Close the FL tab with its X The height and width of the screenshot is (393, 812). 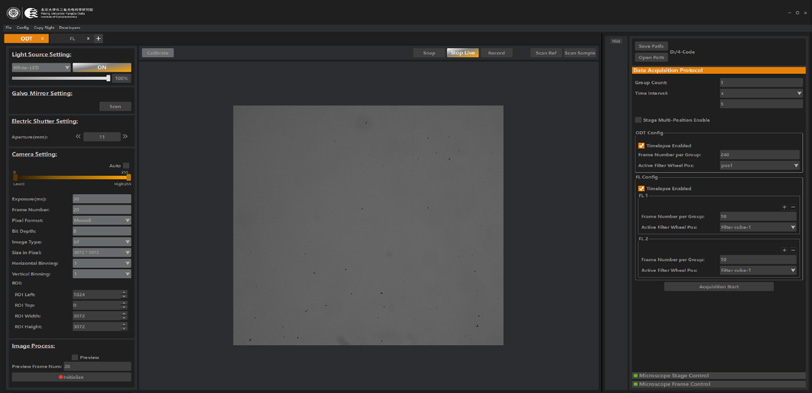(88, 39)
